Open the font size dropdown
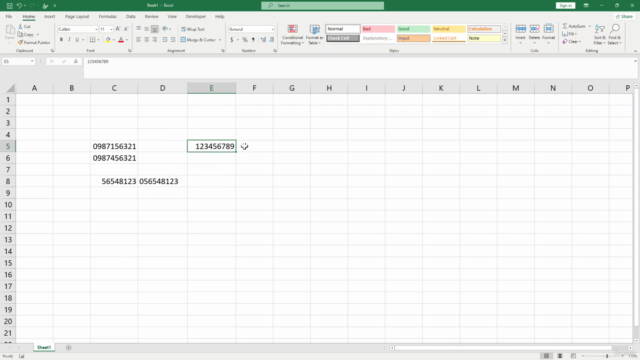 (x=111, y=29)
